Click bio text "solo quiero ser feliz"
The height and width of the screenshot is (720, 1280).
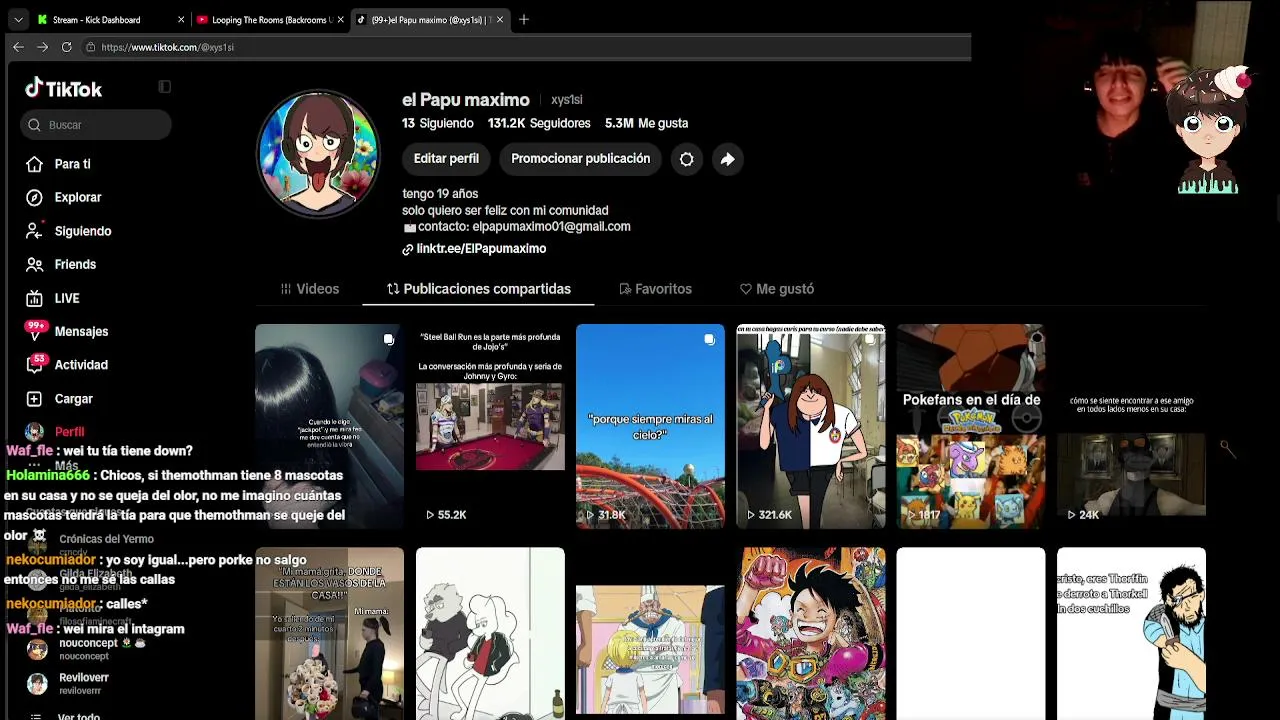505,211
